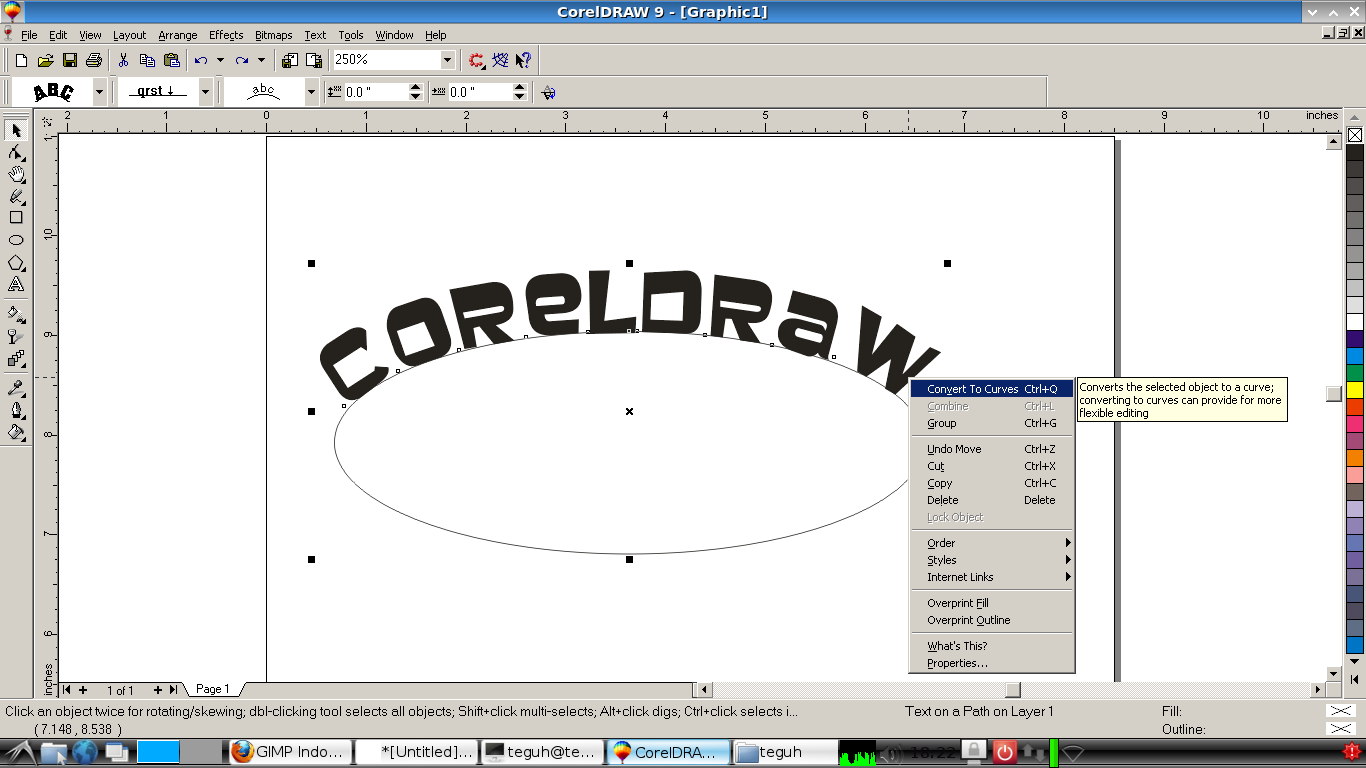Open the redo history dropdown arrow

pyautogui.click(x=261, y=60)
